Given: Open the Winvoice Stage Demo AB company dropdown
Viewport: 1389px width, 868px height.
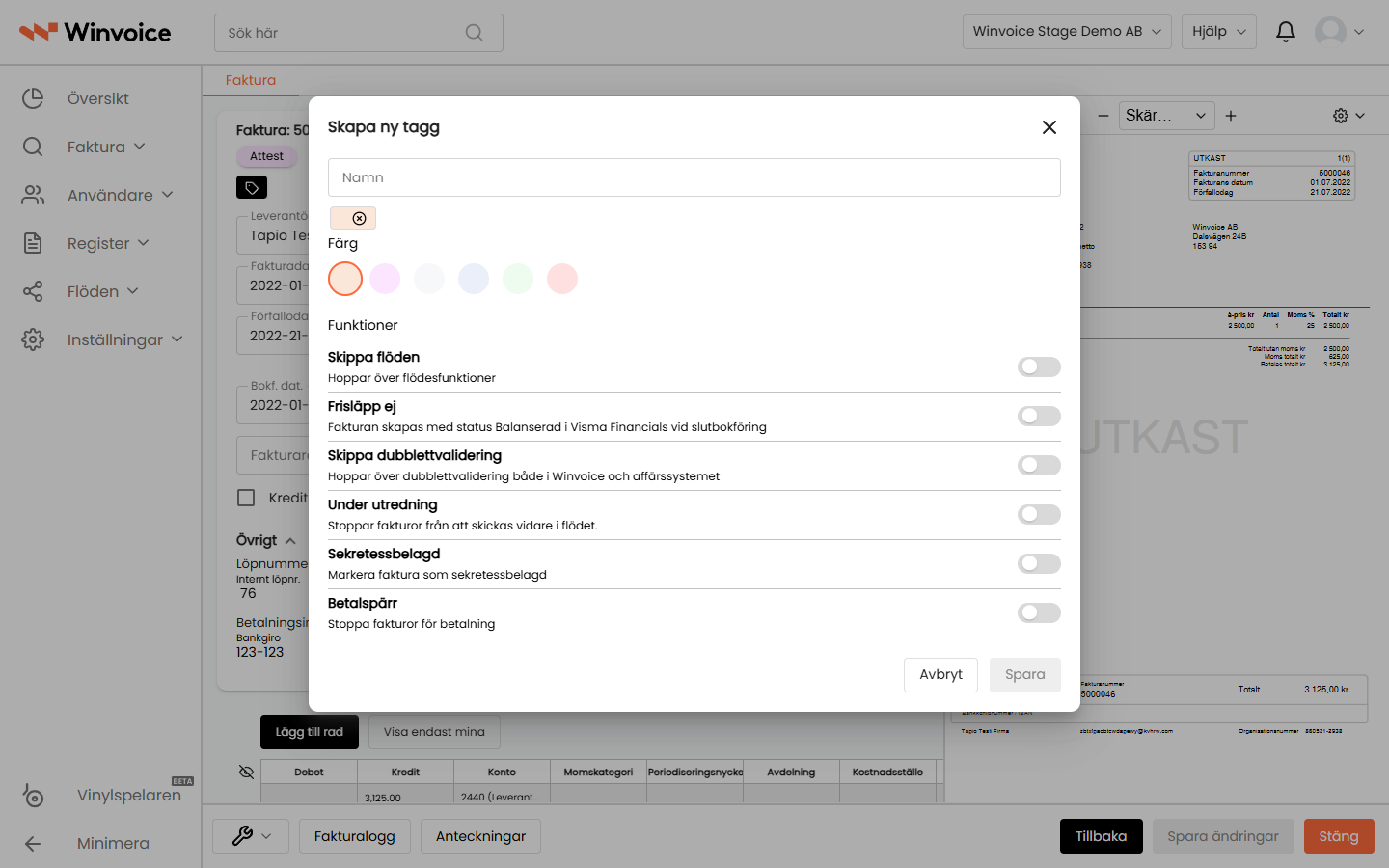Looking at the screenshot, I should point(1067,32).
